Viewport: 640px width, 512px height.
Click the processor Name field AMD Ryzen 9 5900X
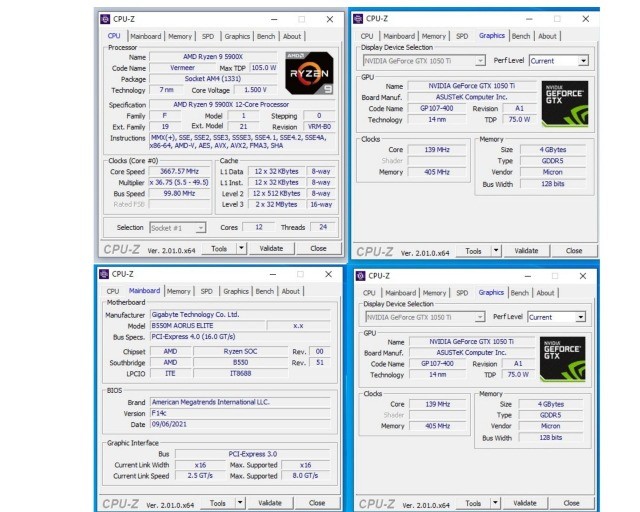pyautogui.click(x=213, y=57)
